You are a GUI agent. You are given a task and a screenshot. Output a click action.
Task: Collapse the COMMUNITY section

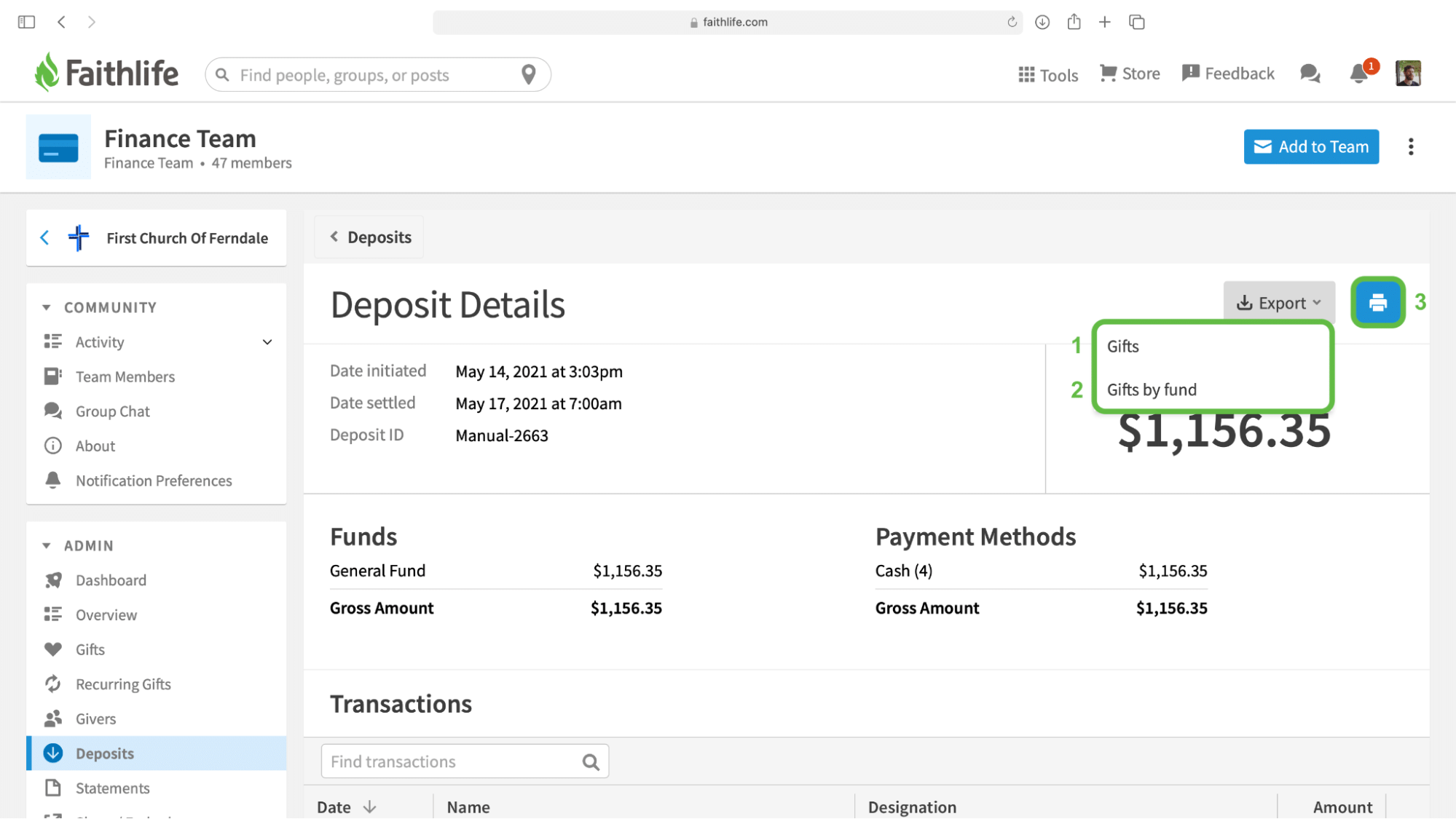pos(47,307)
